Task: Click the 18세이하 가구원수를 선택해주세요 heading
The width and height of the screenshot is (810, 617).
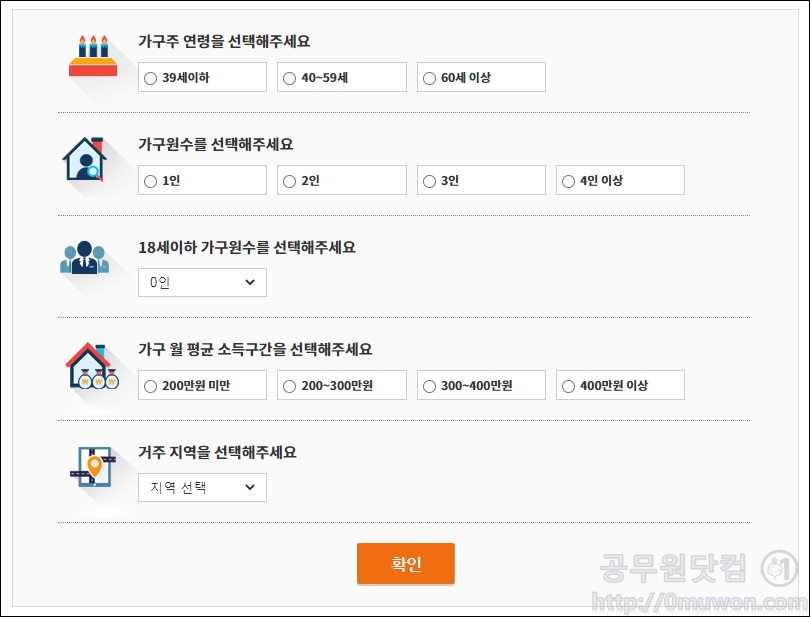Action: [247, 247]
